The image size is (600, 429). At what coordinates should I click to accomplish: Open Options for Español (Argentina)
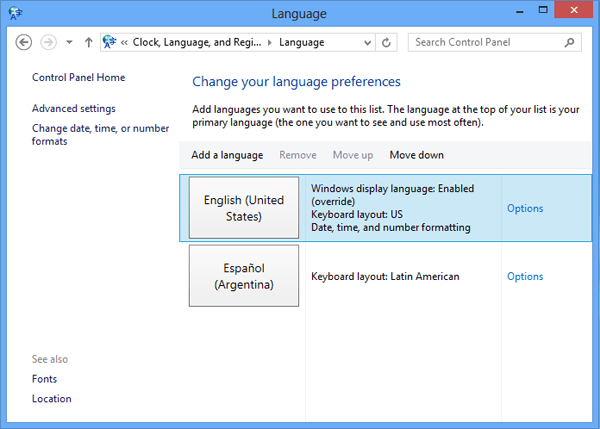tap(525, 276)
